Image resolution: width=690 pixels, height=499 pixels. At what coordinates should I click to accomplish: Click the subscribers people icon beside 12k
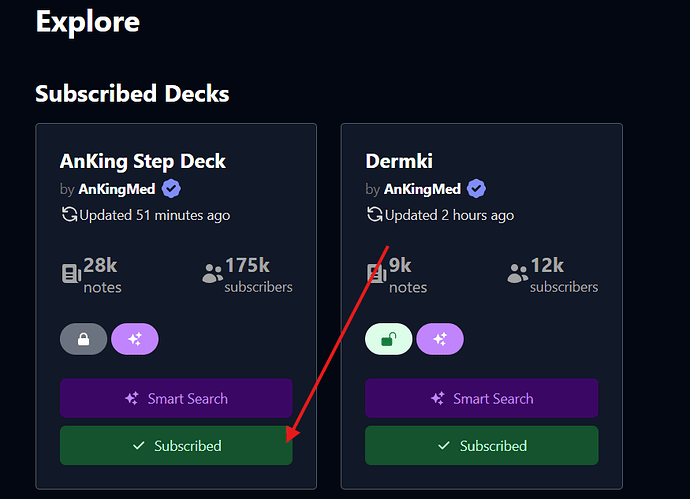click(518, 273)
